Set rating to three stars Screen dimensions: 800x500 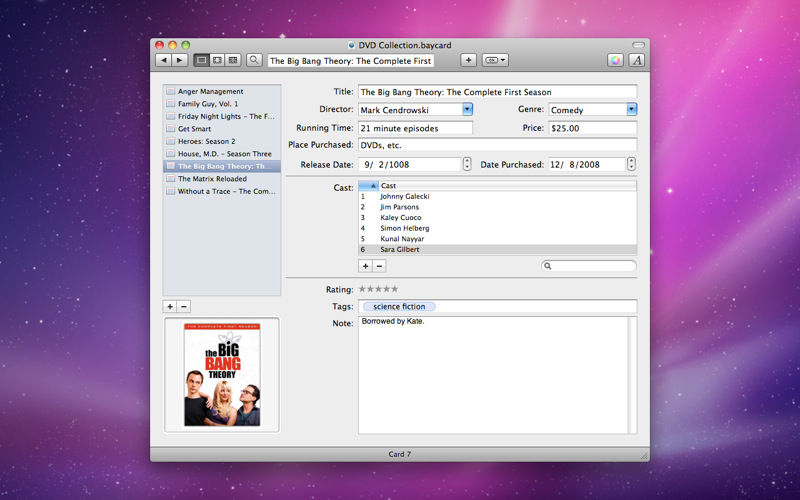click(x=378, y=289)
